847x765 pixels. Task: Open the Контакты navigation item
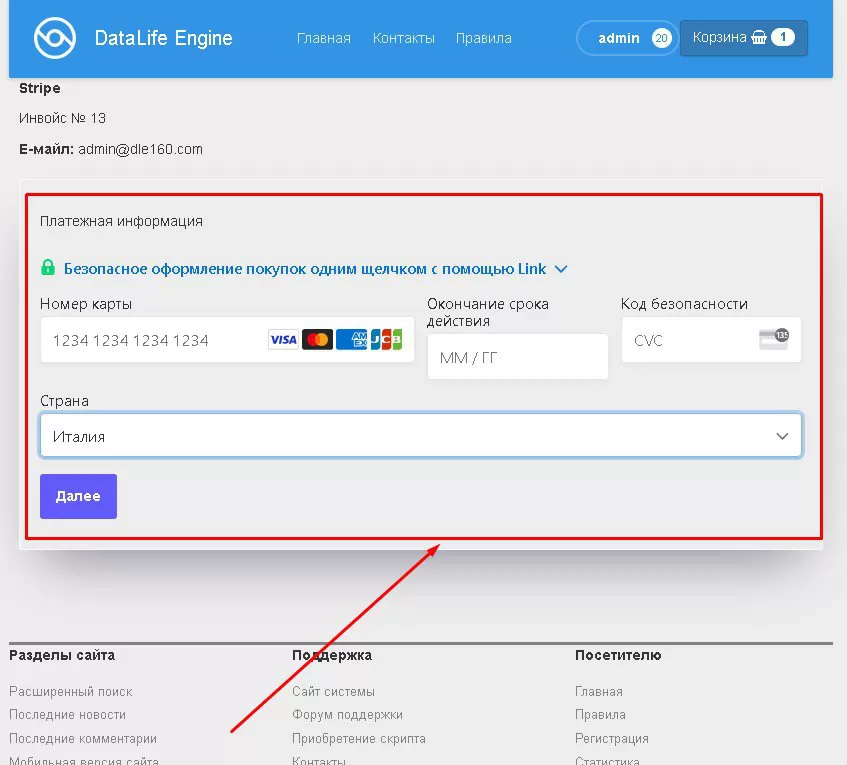click(404, 38)
